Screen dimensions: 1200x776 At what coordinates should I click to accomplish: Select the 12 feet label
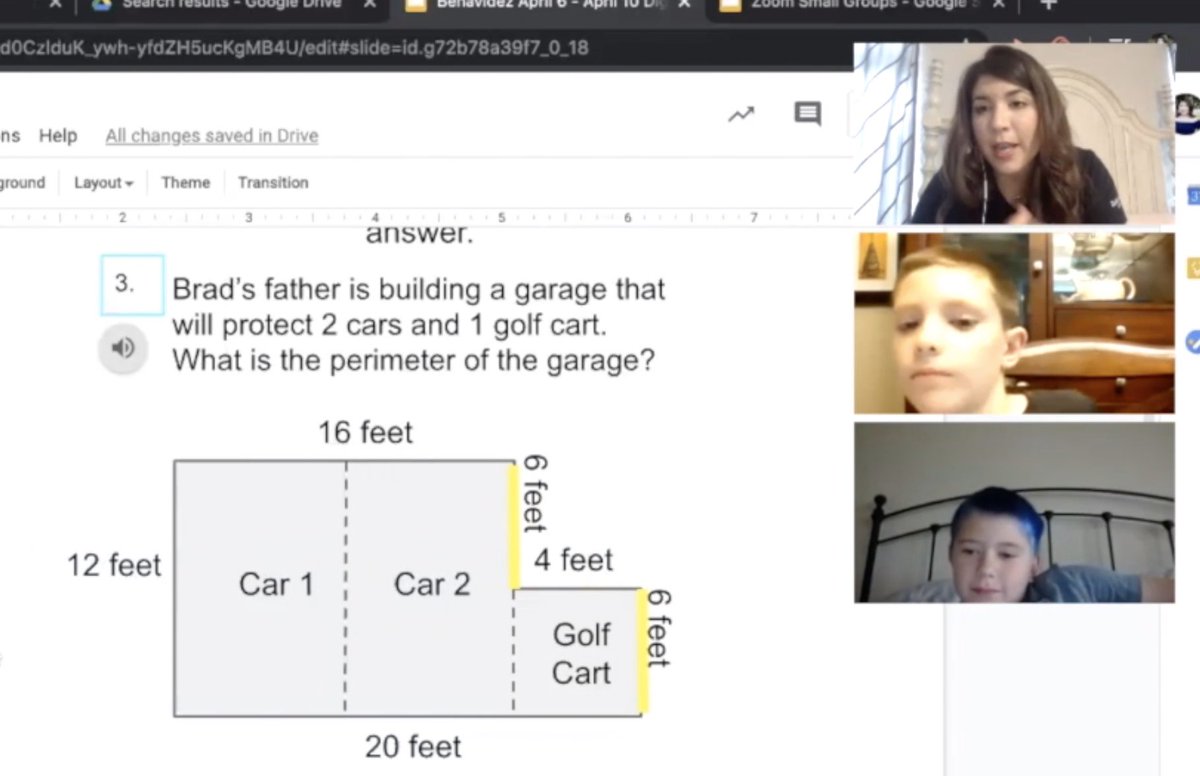114,565
